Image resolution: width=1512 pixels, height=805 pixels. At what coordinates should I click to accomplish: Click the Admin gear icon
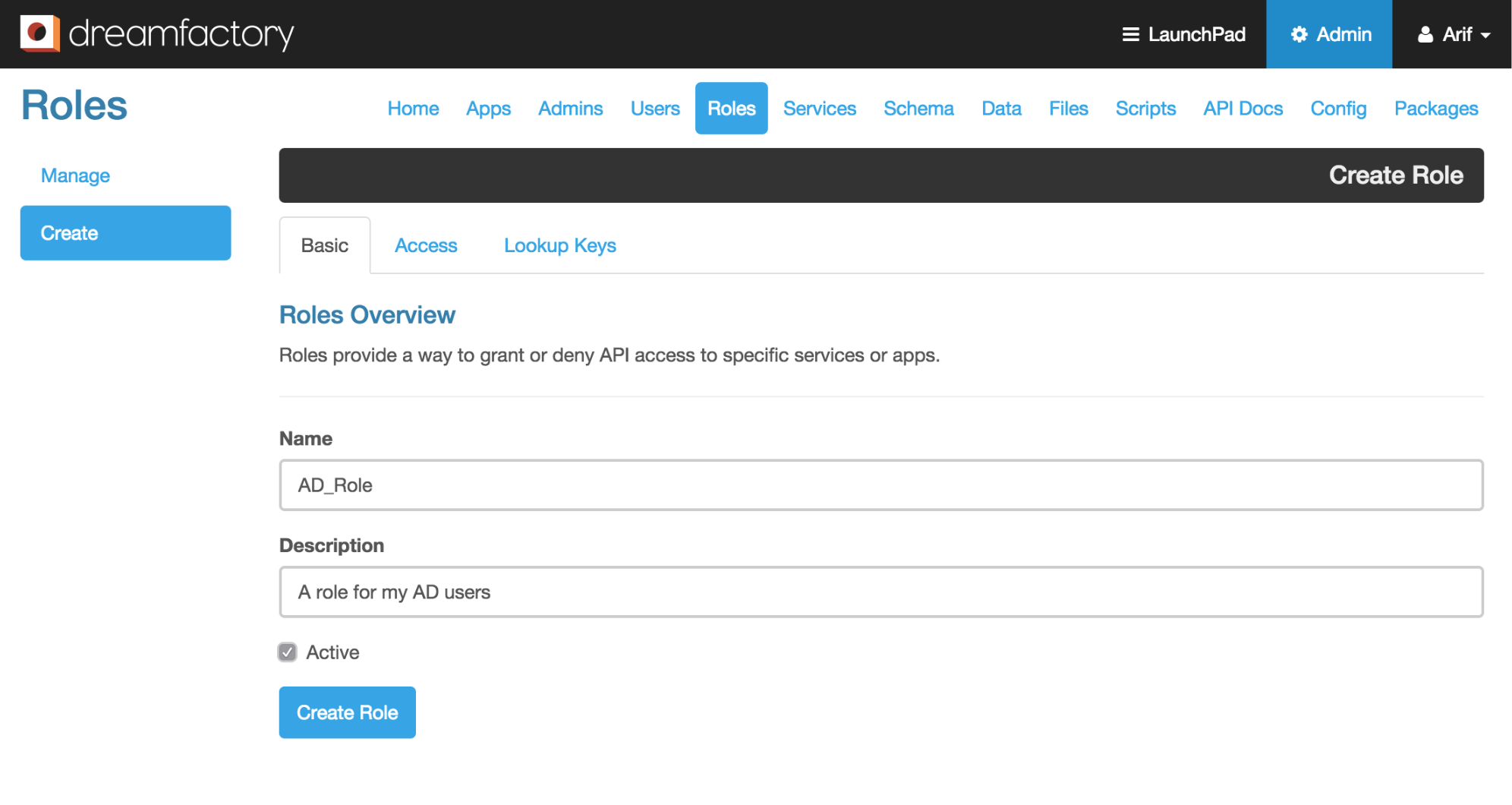click(x=1299, y=34)
